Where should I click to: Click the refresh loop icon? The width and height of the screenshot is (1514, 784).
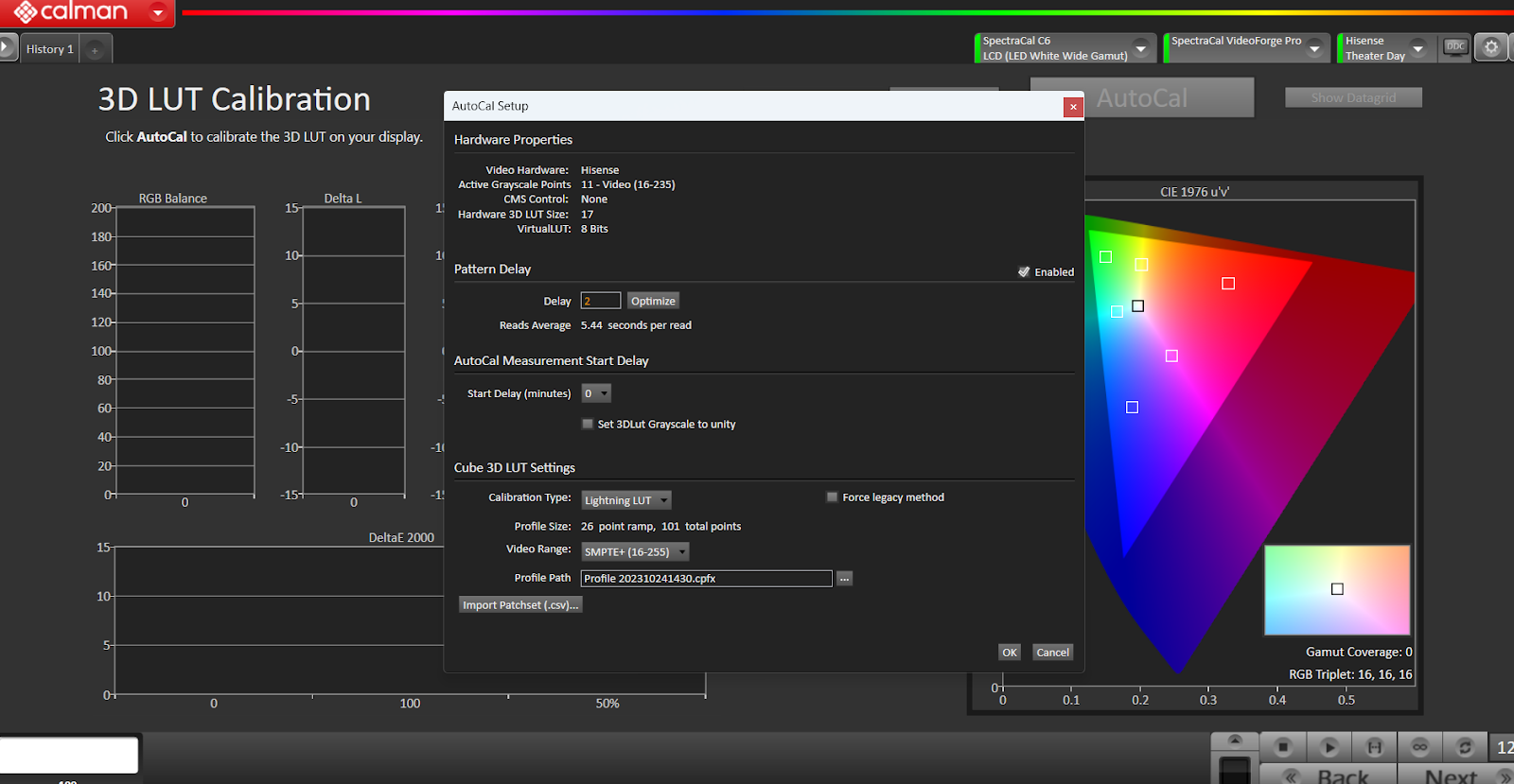tap(1465, 747)
